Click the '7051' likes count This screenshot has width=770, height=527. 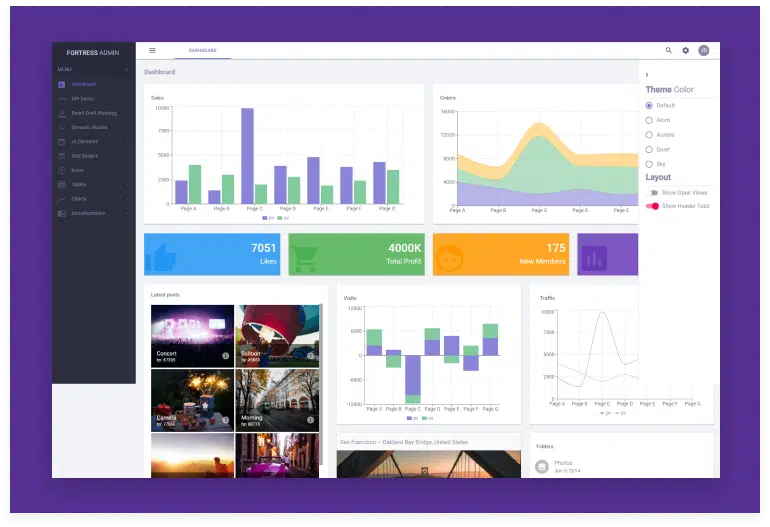click(x=264, y=248)
